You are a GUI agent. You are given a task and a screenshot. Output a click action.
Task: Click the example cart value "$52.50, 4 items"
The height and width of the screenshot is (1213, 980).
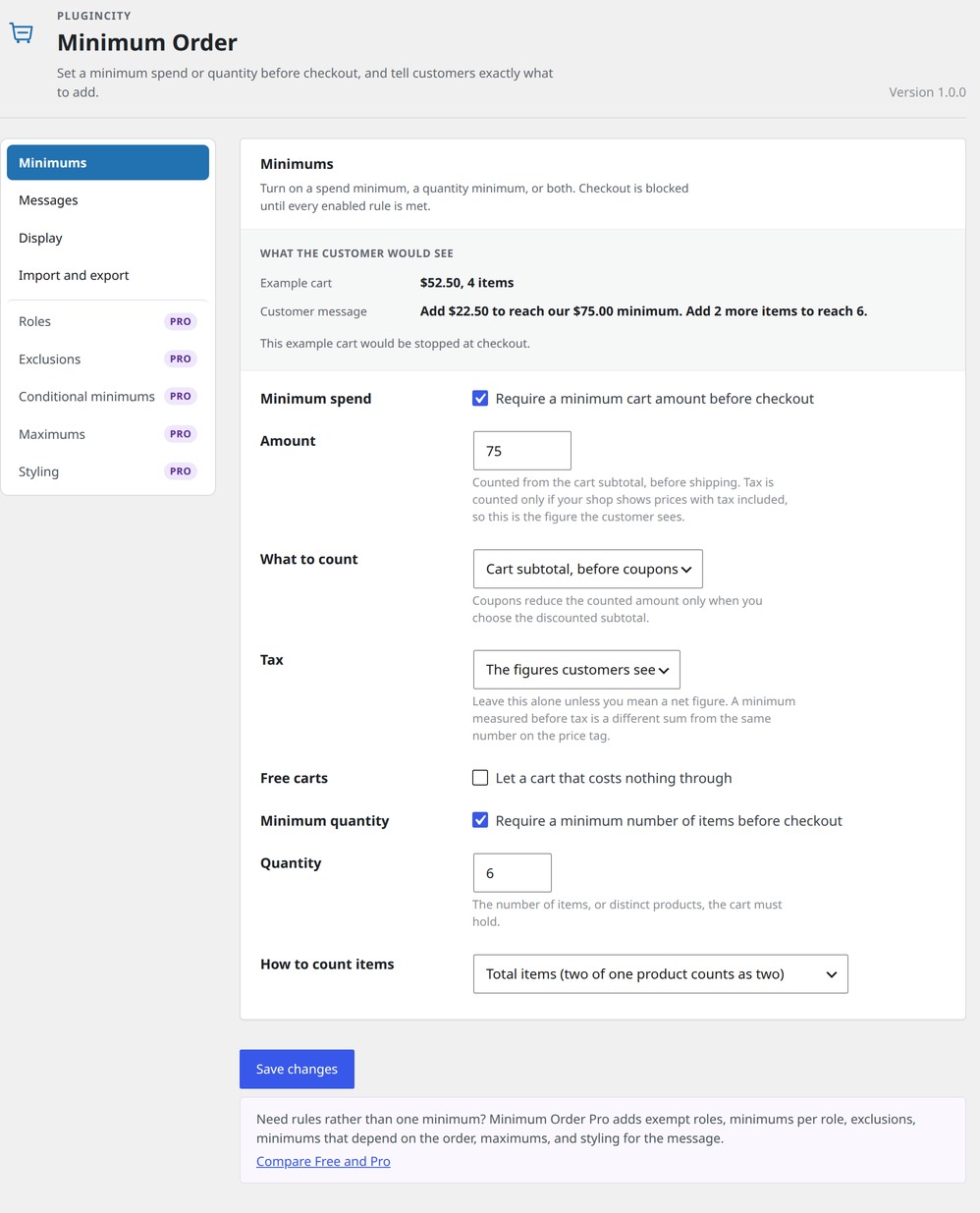coord(466,283)
